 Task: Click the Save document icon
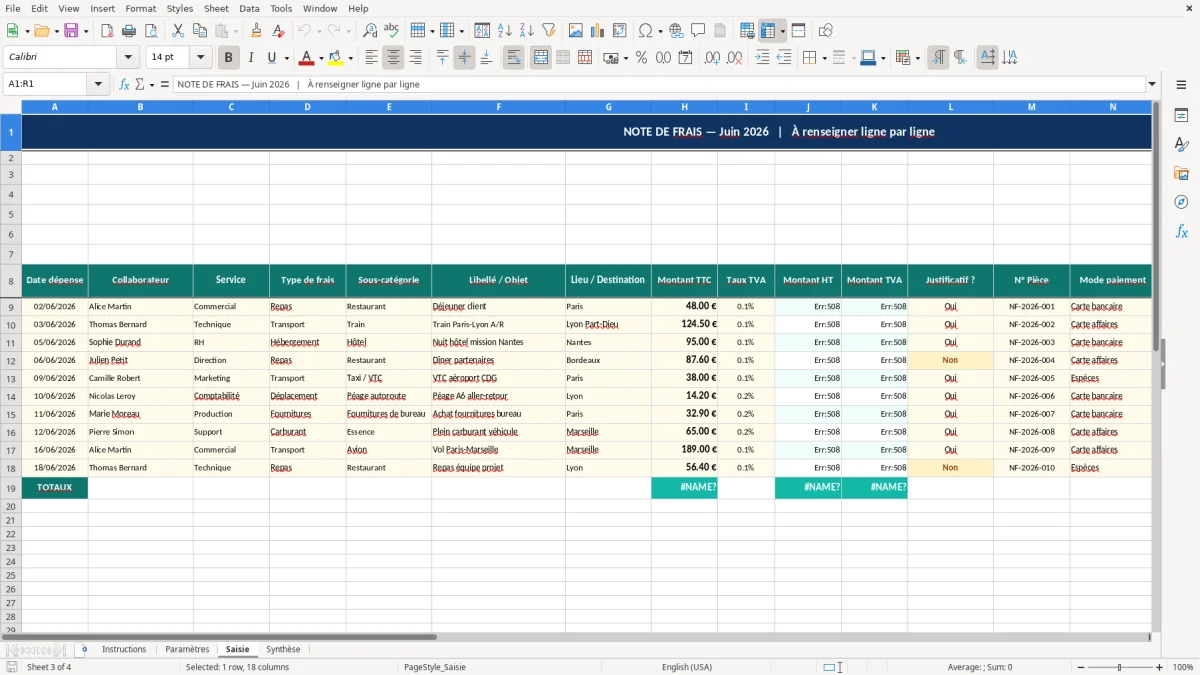(x=71, y=31)
